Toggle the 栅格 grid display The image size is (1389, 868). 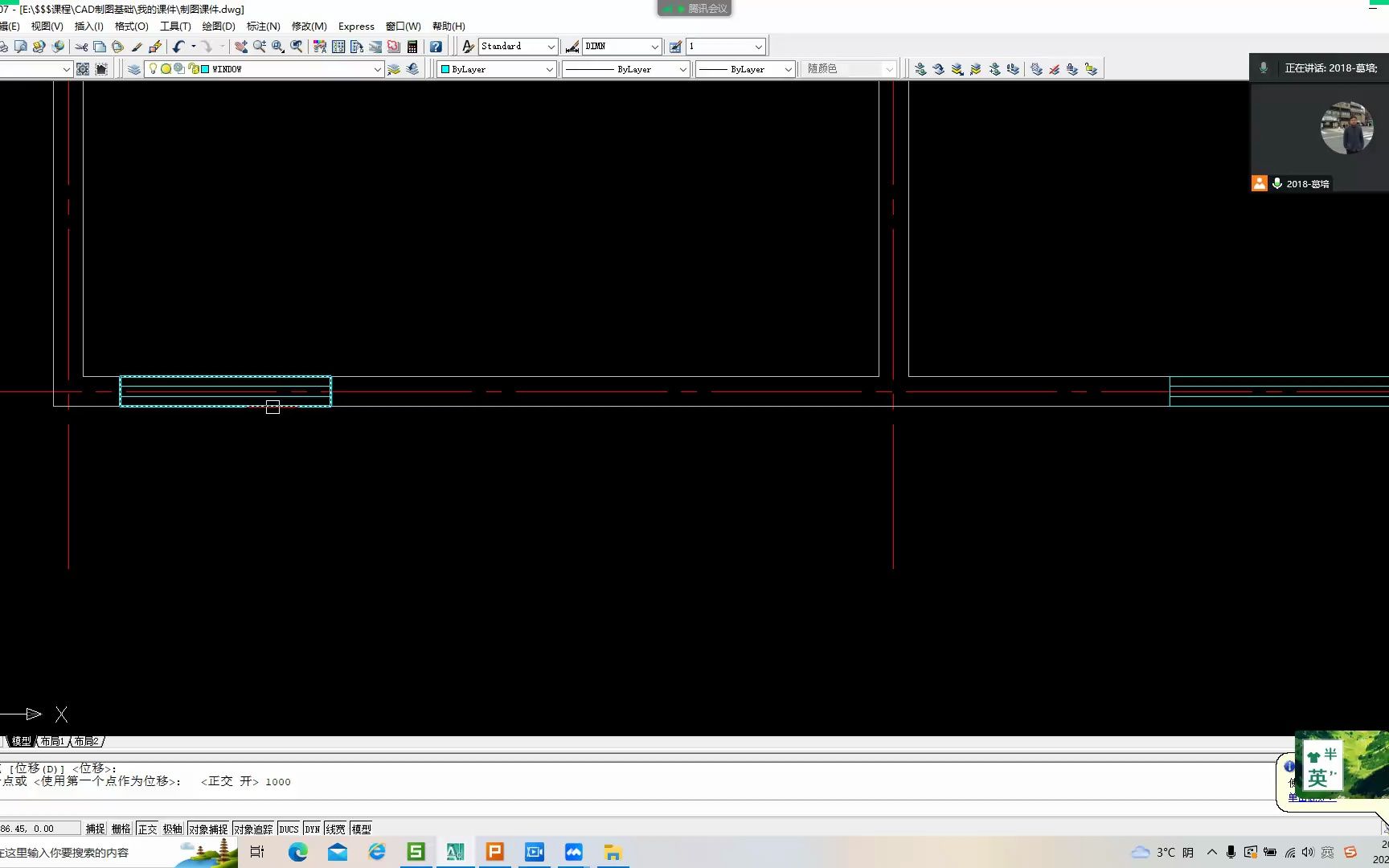121,829
